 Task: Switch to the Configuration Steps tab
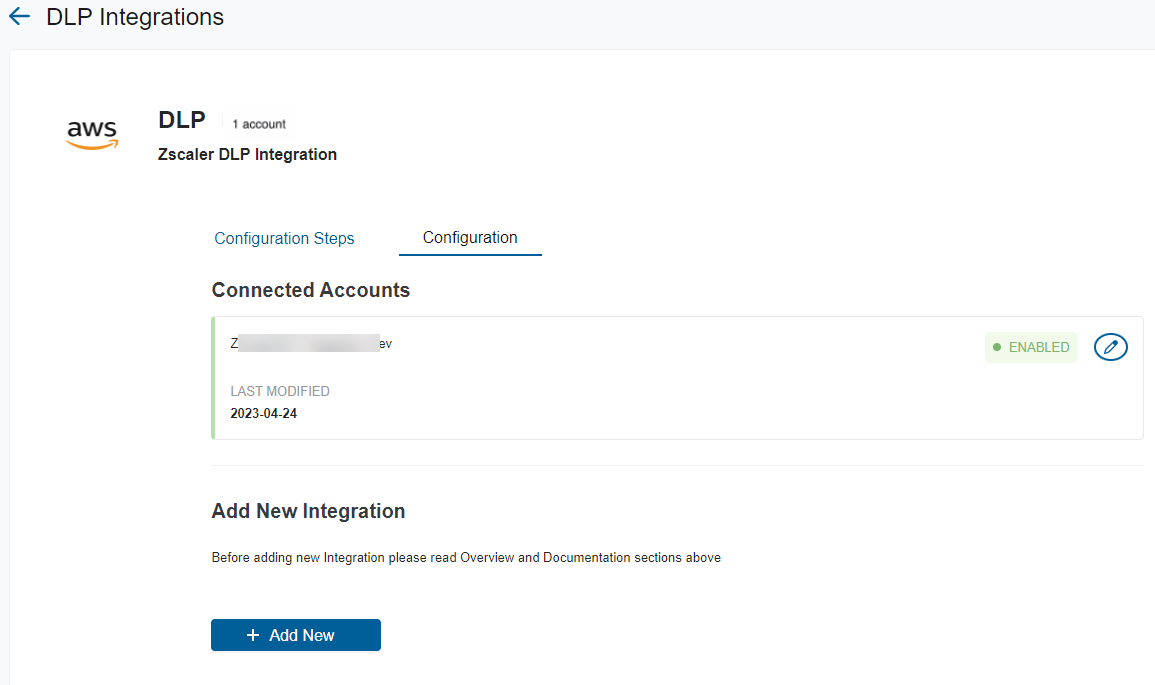click(284, 238)
